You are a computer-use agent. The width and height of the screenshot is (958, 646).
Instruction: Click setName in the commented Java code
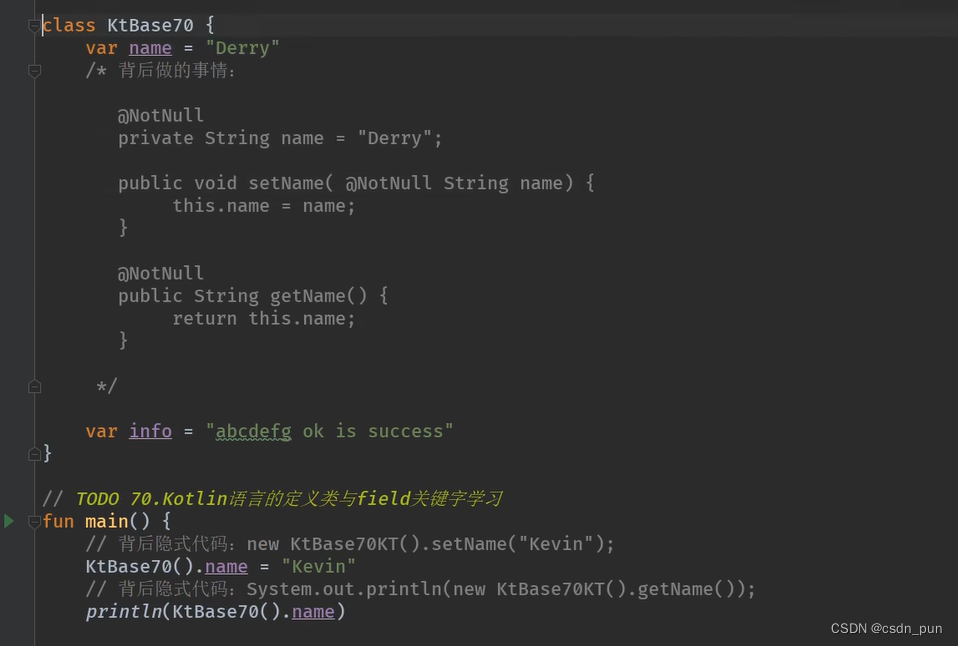point(286,183)
